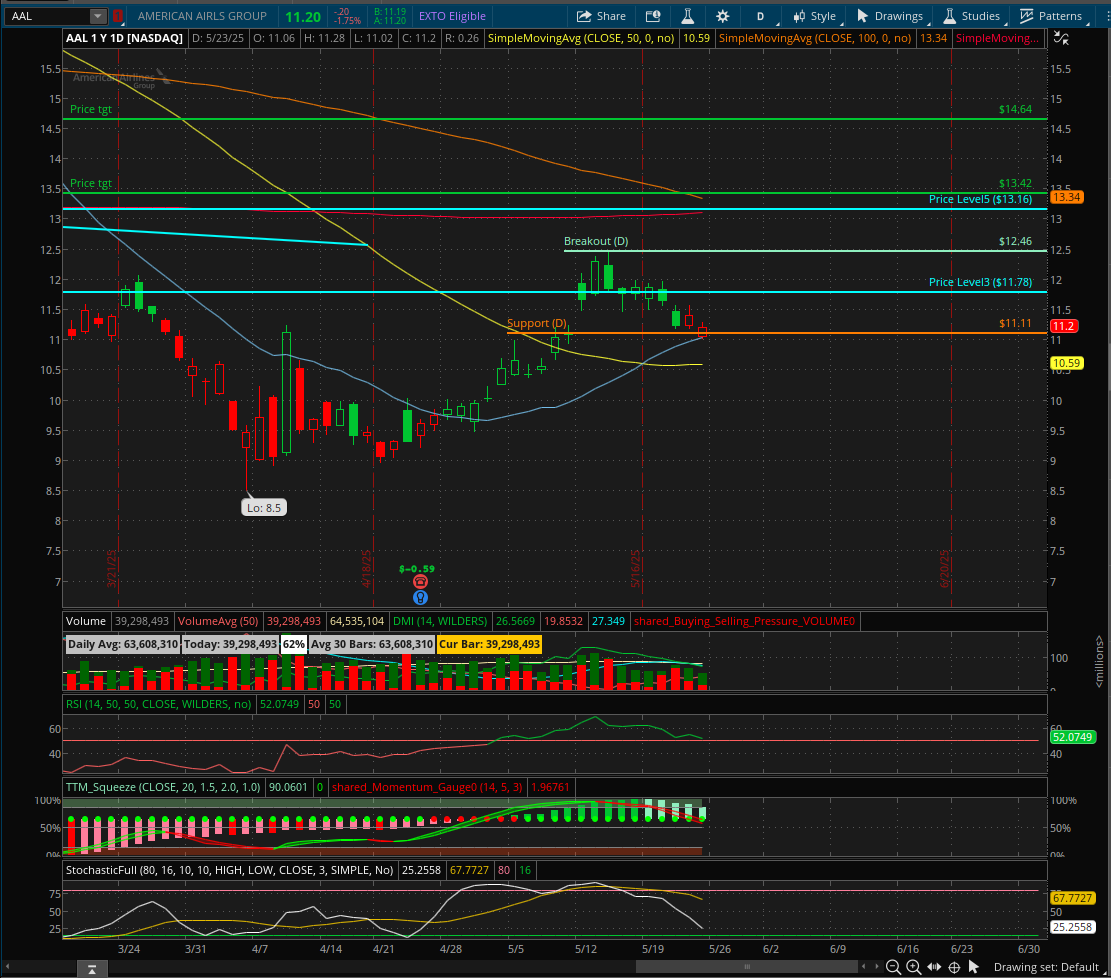The height and width of the screenshot is (978, 1111).
Task: Zoom in using the plus magnifier
Action: (x=913, y=967)
